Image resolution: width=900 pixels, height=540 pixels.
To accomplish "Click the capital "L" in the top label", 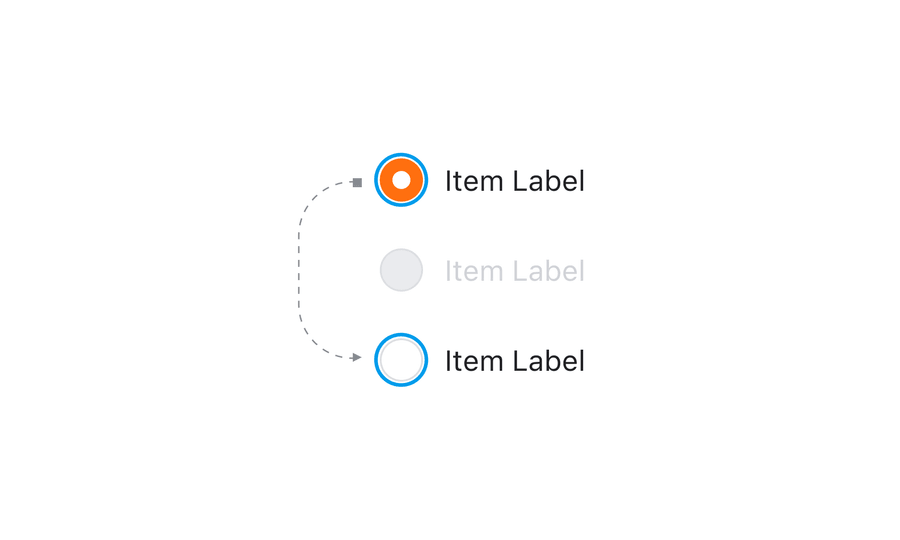I will coord(520,181).
